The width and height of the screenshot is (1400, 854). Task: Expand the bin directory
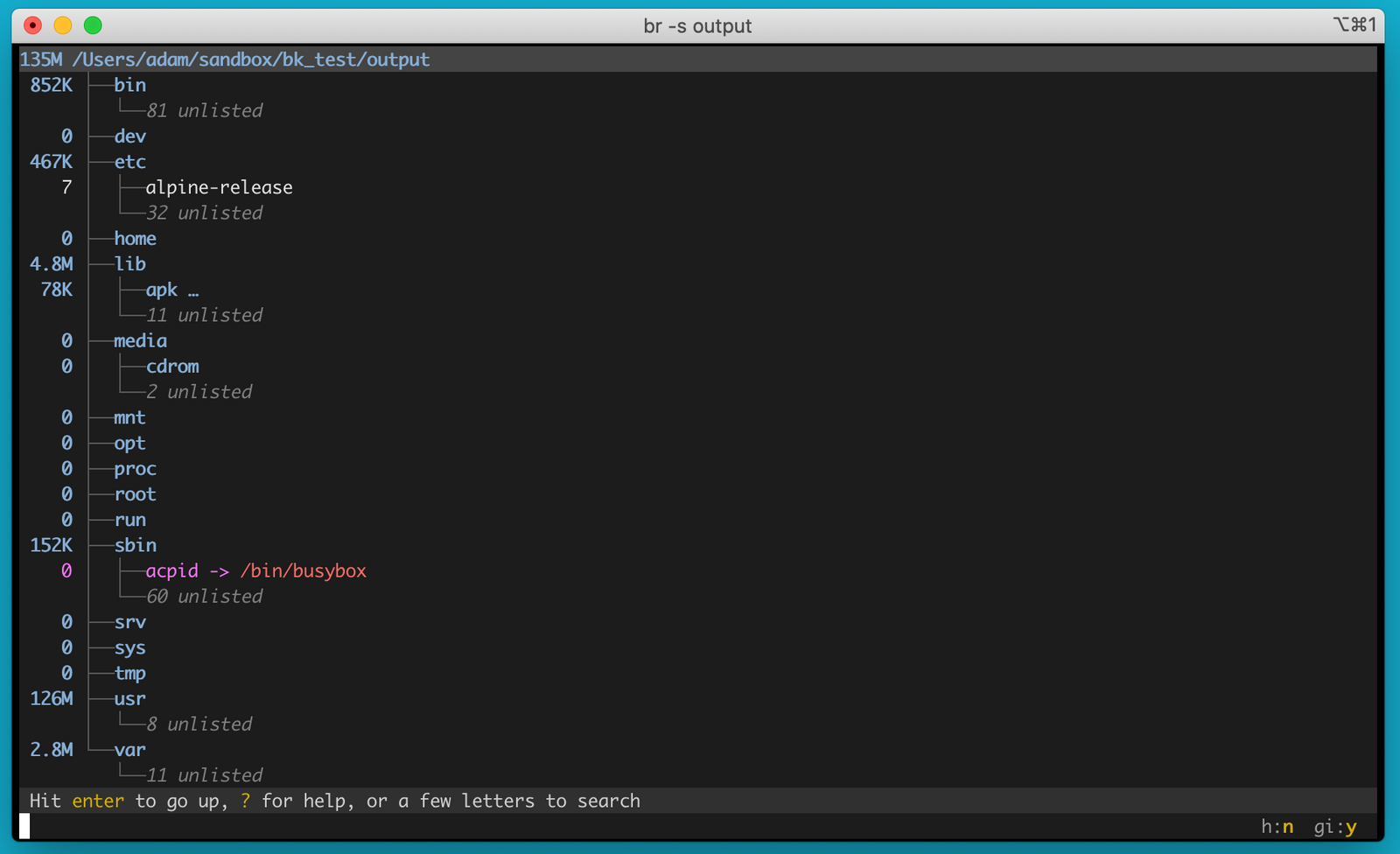click(x=129, y=85)
